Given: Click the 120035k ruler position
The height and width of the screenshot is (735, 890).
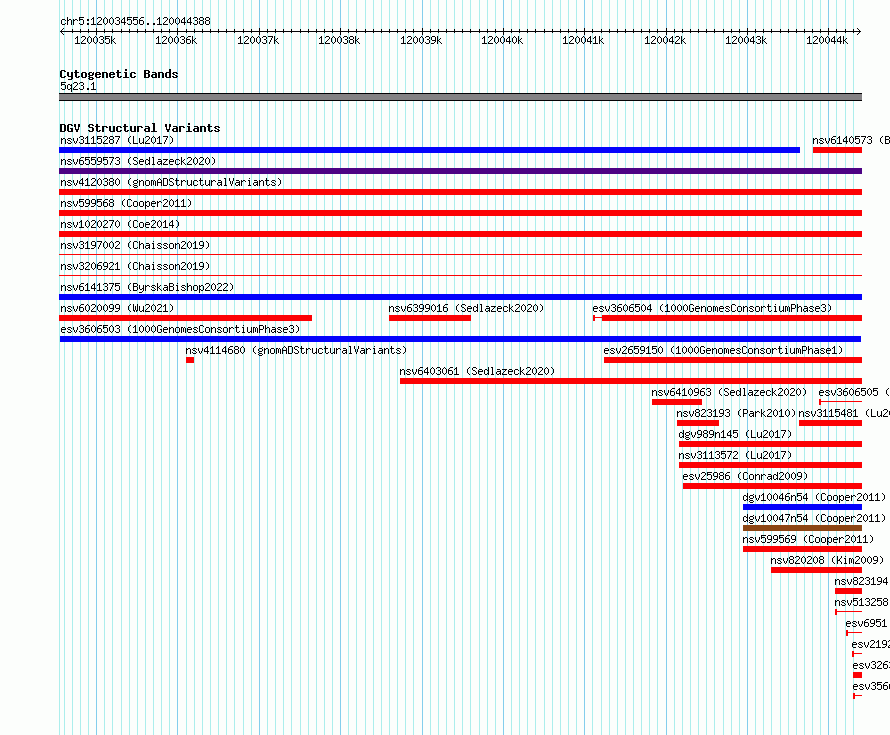Looking at the screenshot, I should click(x=95, y=40).
